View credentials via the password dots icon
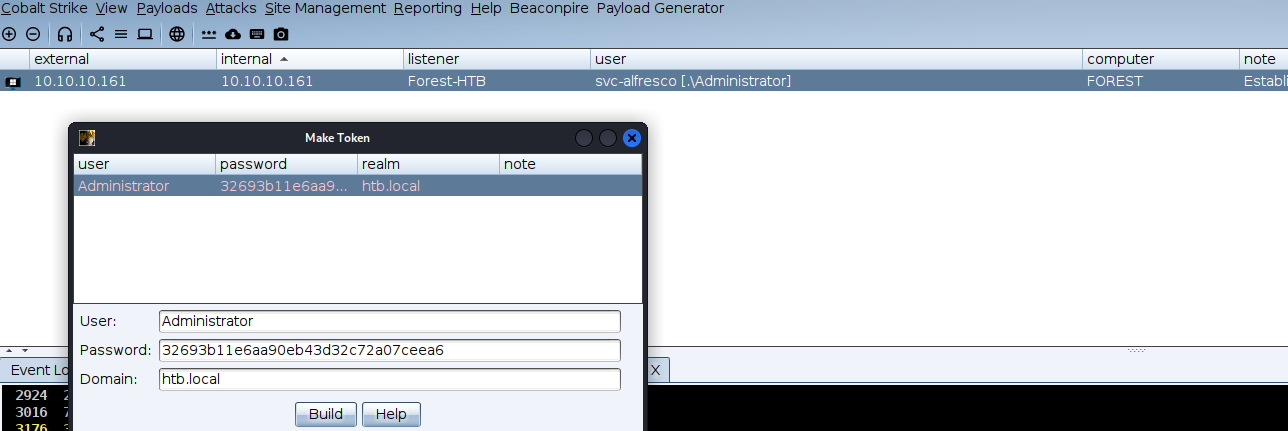The image size is (1288, 431). (x=209, y=34)
